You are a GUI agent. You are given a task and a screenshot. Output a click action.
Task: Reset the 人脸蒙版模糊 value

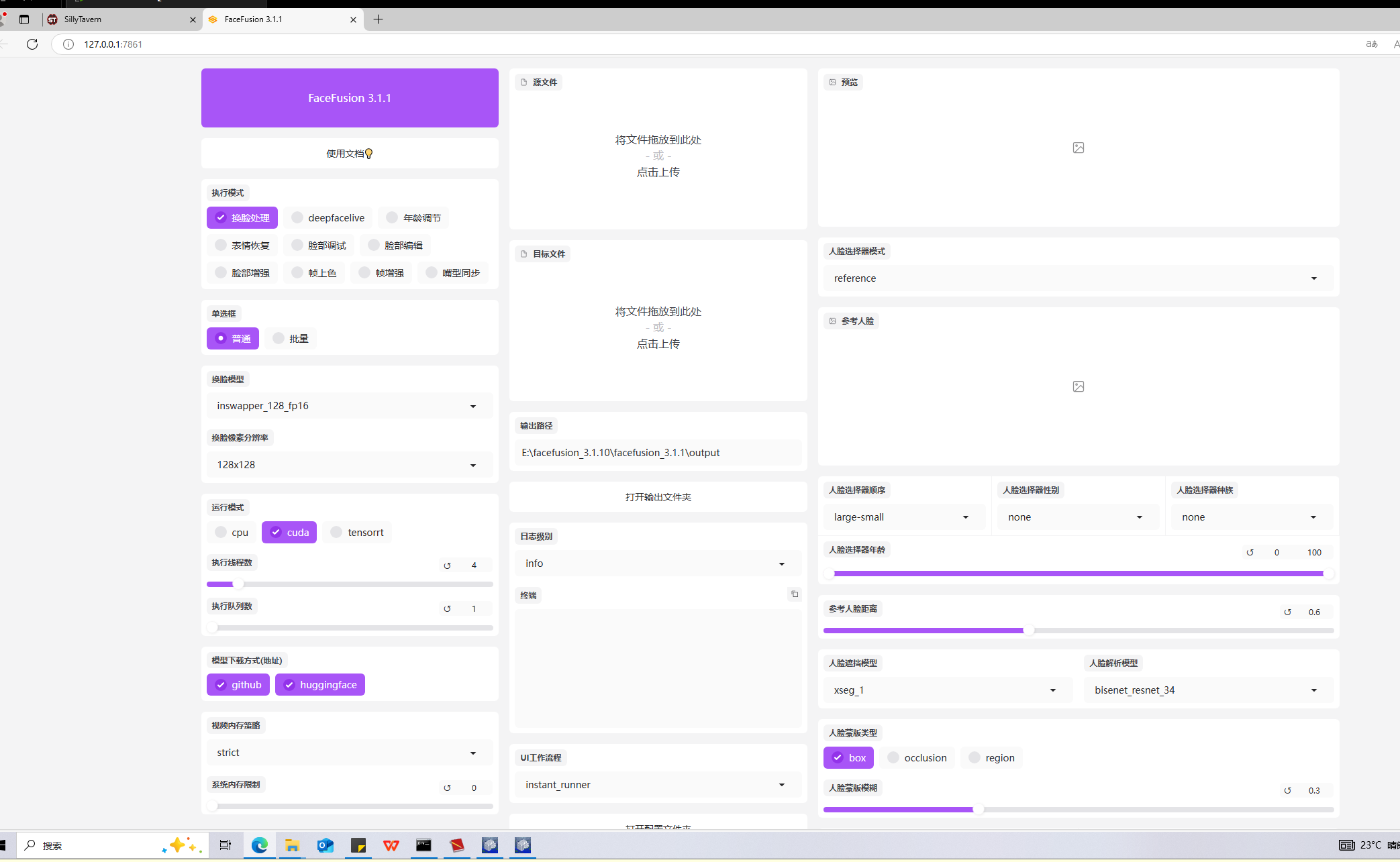click(x=1288, y=791)
